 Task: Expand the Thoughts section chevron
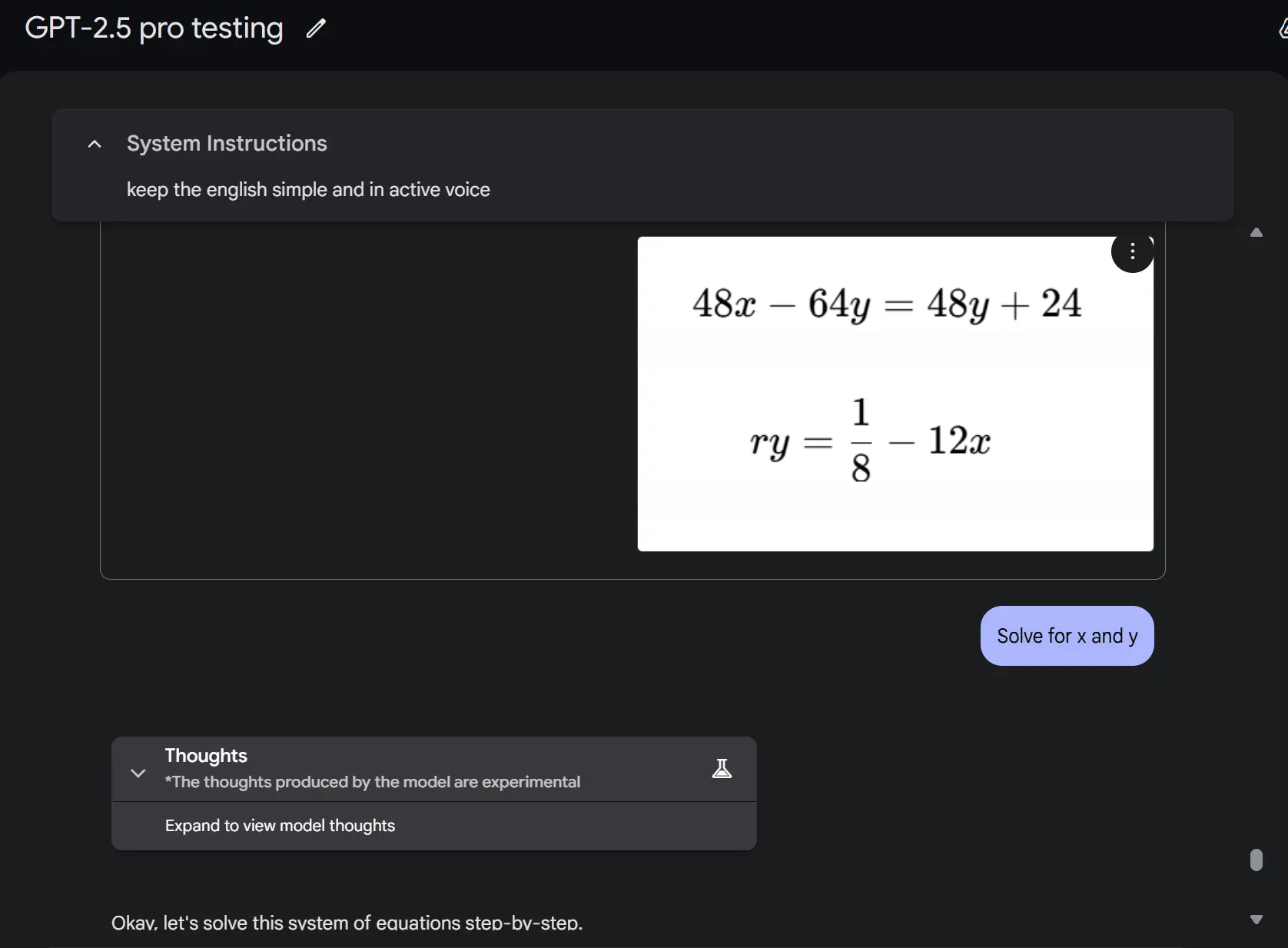coord(138,773)
